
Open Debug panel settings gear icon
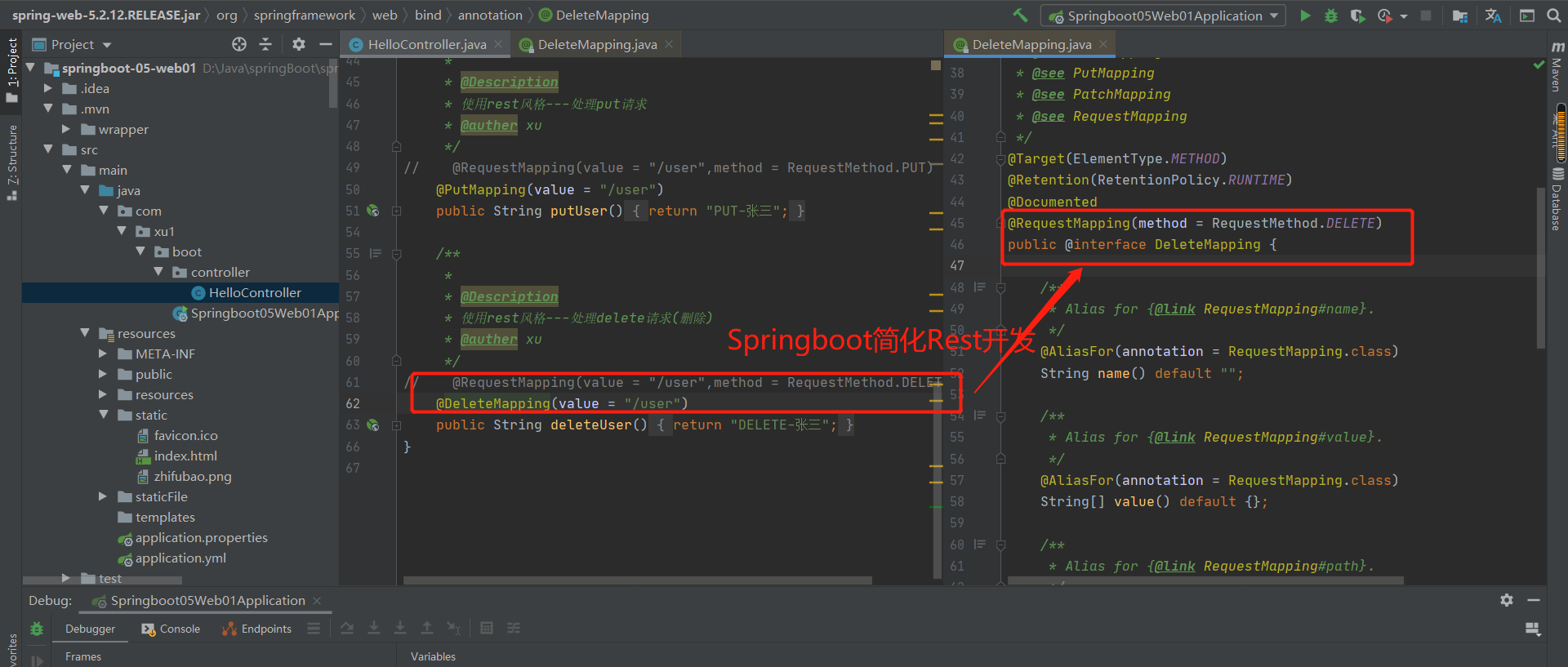(1507, 600)
